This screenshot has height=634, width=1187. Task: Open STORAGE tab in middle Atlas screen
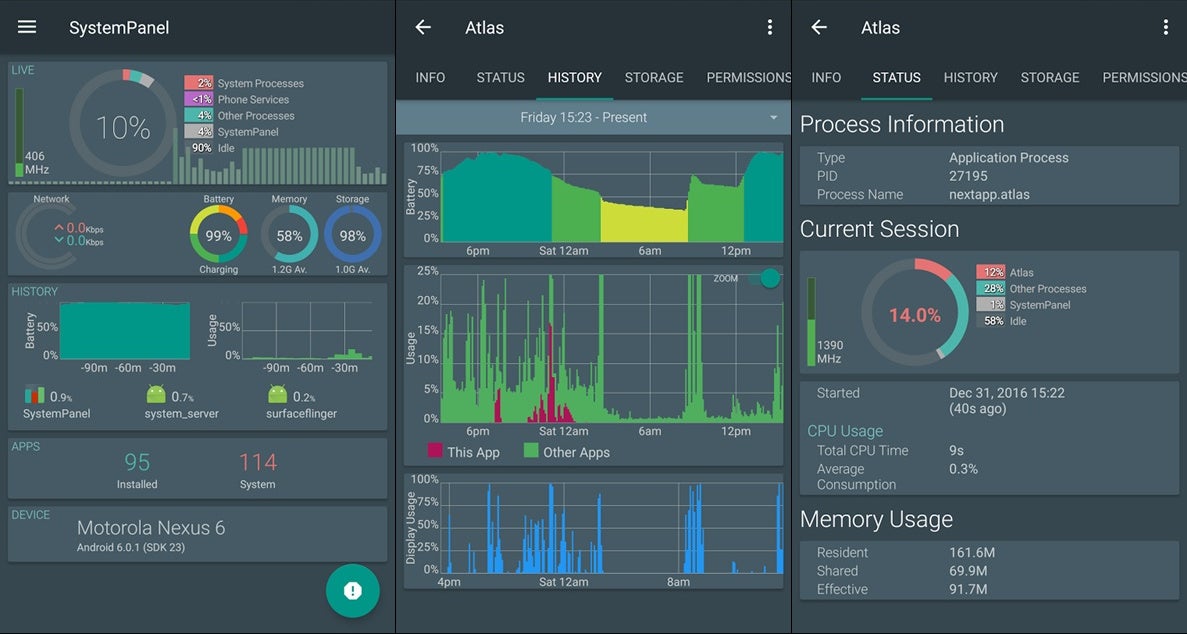tap(654, 77)
